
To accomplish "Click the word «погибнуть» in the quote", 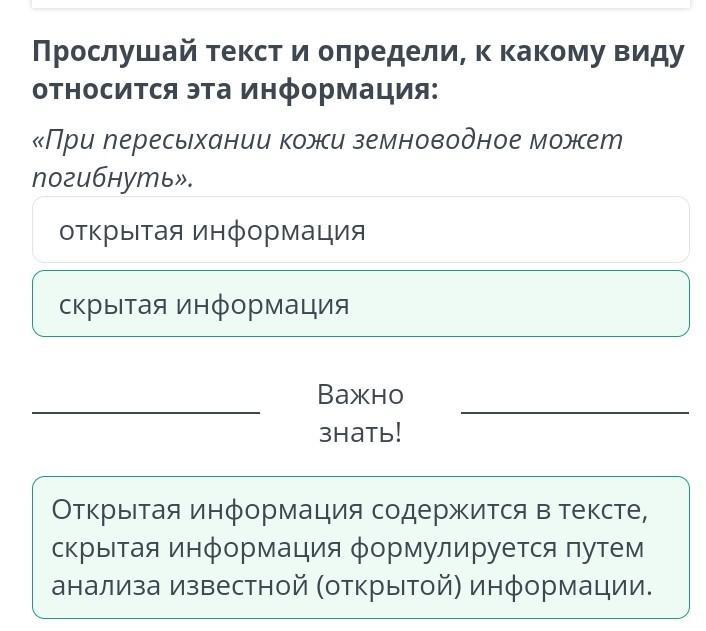I will tap(104, 178).
